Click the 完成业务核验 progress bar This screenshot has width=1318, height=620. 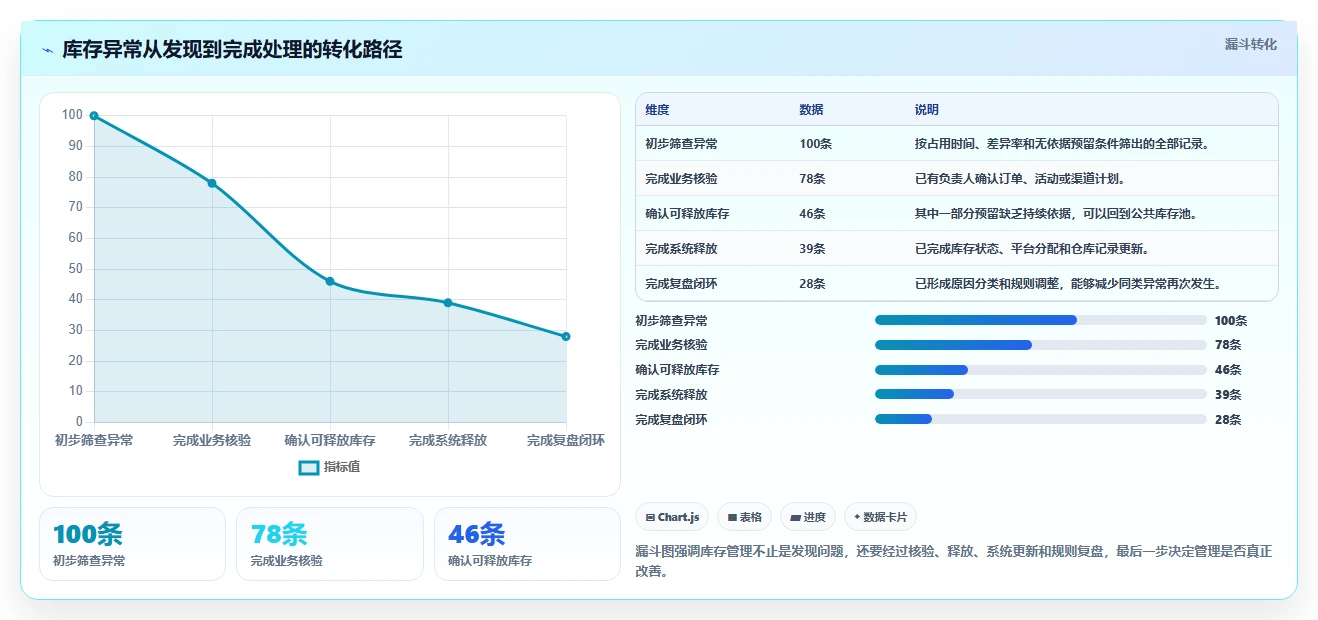tap(1041, 345)
